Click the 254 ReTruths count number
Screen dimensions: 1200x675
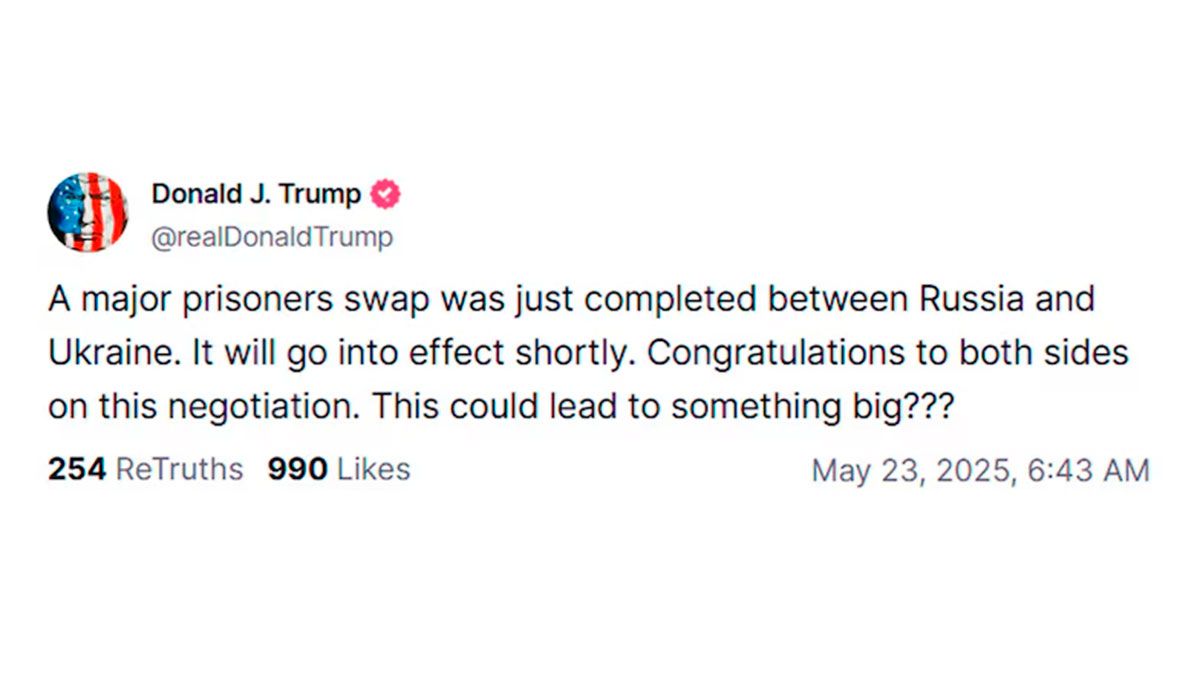(x=77, y=469)
